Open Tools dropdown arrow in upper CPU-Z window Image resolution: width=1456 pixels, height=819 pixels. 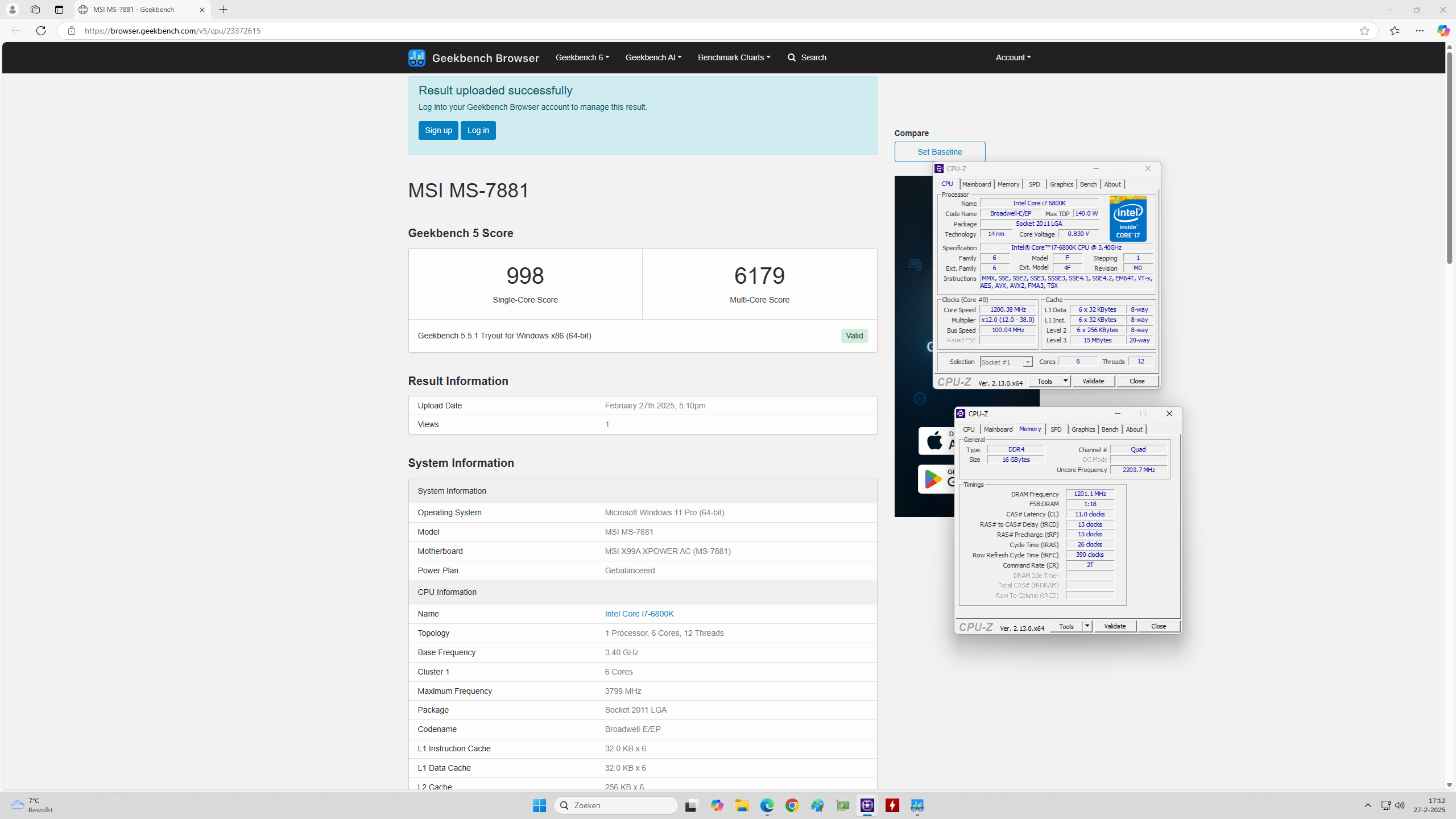click(1065, 381)
